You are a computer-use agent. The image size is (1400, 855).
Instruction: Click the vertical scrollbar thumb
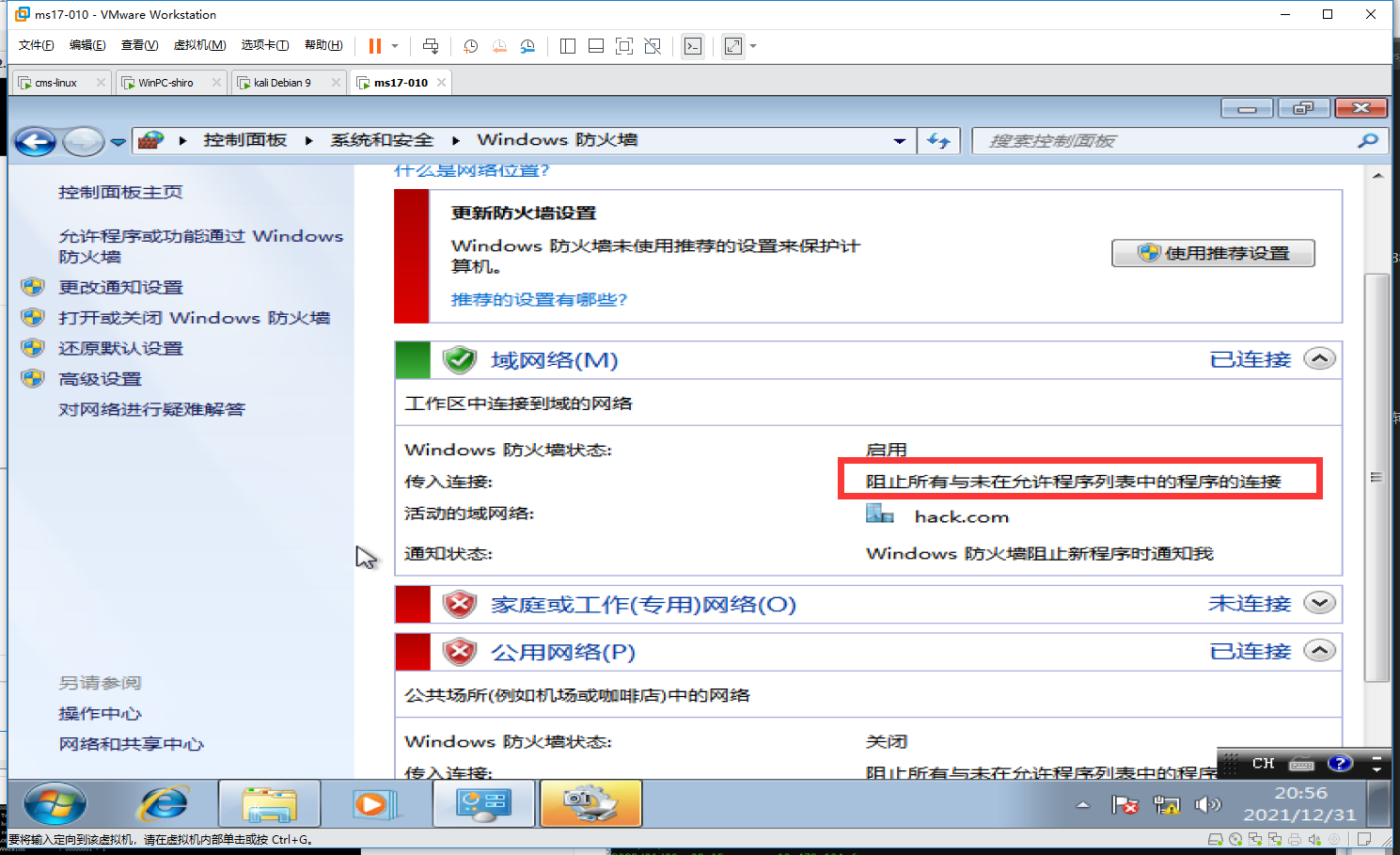click(x=1376, y=477)
